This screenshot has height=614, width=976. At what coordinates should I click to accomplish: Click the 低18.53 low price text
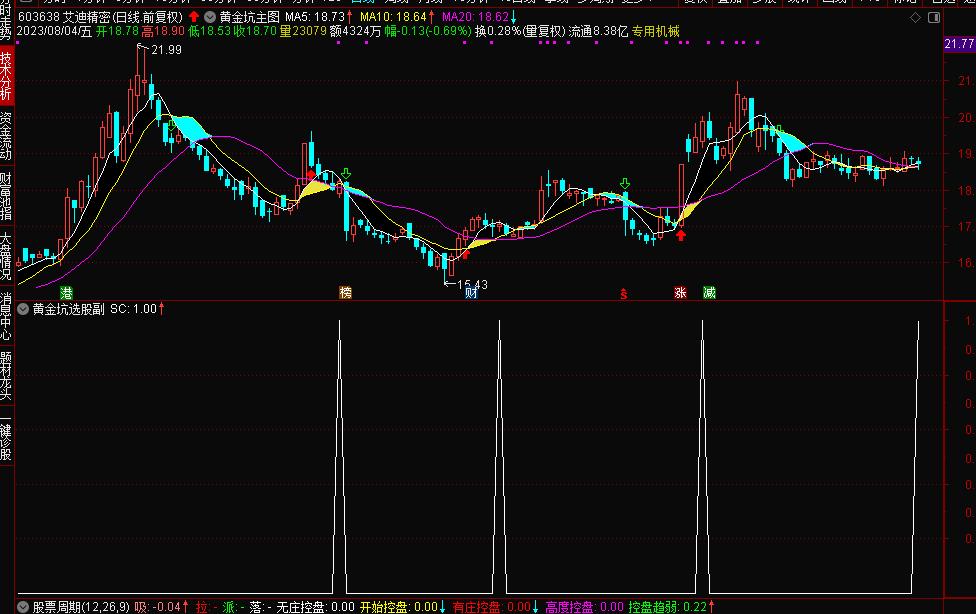pyautogui.click(x=209, y=31)
